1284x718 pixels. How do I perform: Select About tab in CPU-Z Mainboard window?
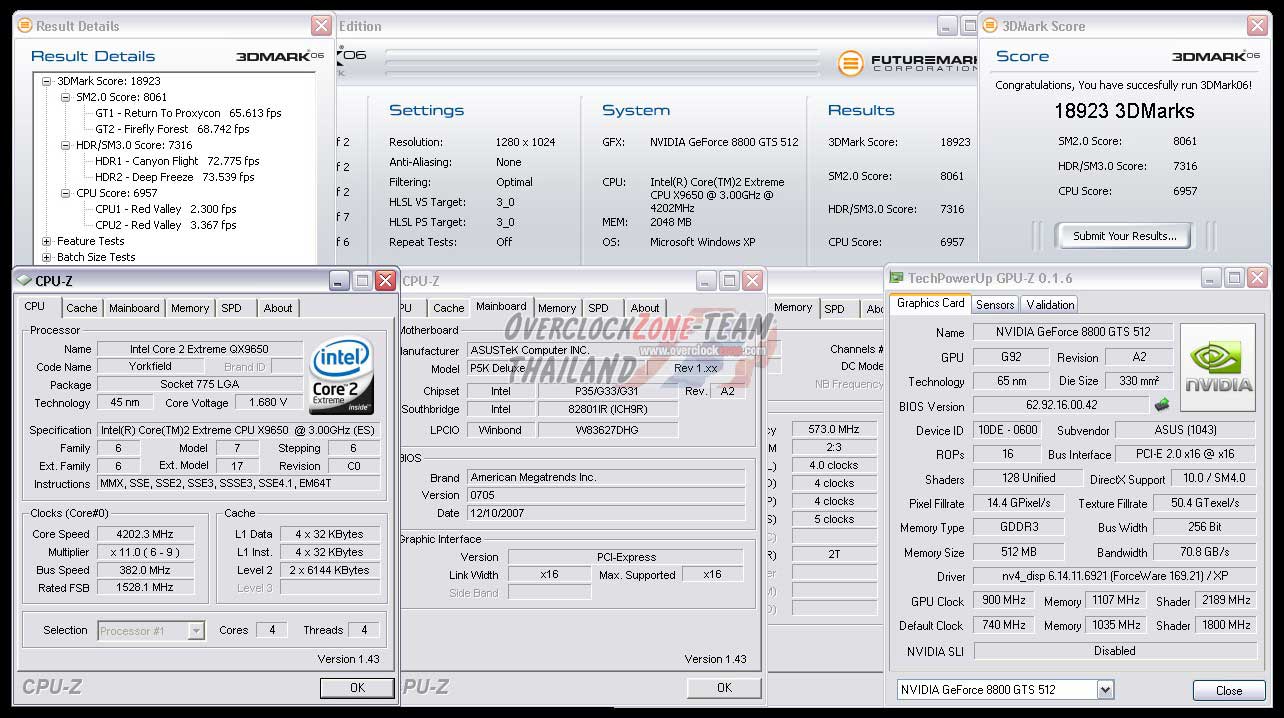[645, 308]
